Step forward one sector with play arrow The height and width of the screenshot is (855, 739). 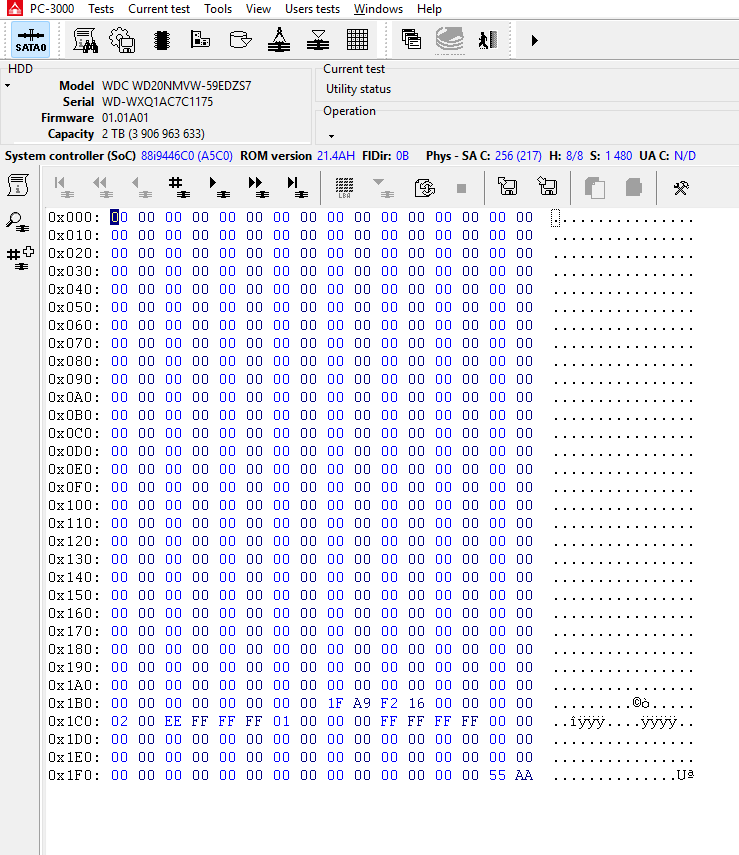[215, 186]
